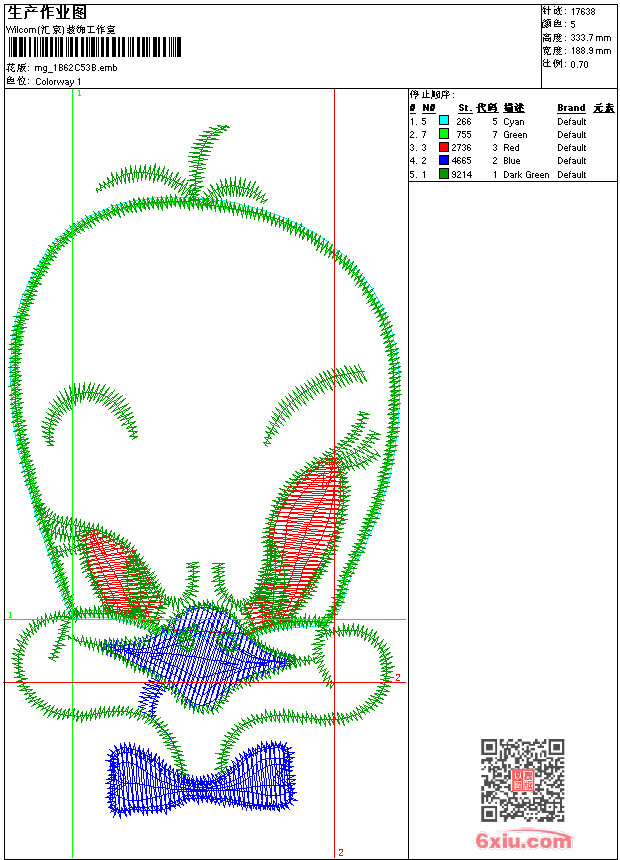Click the '停止顺序:' heading
Viewport: 620px width, 860px height.
click(x=432, y=95)
